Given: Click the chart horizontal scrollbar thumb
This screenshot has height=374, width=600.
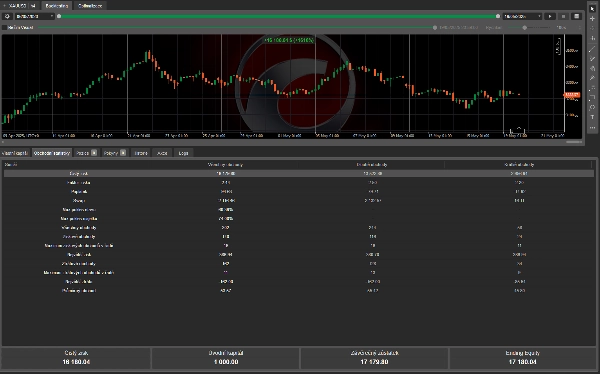Looking at the screenshot, I should 574,142.
